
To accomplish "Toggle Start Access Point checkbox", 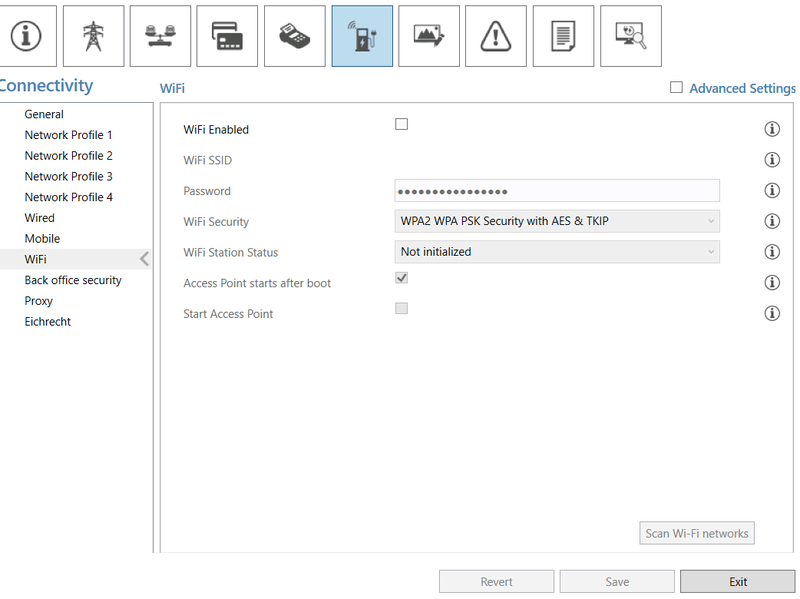I will [402, 308].
